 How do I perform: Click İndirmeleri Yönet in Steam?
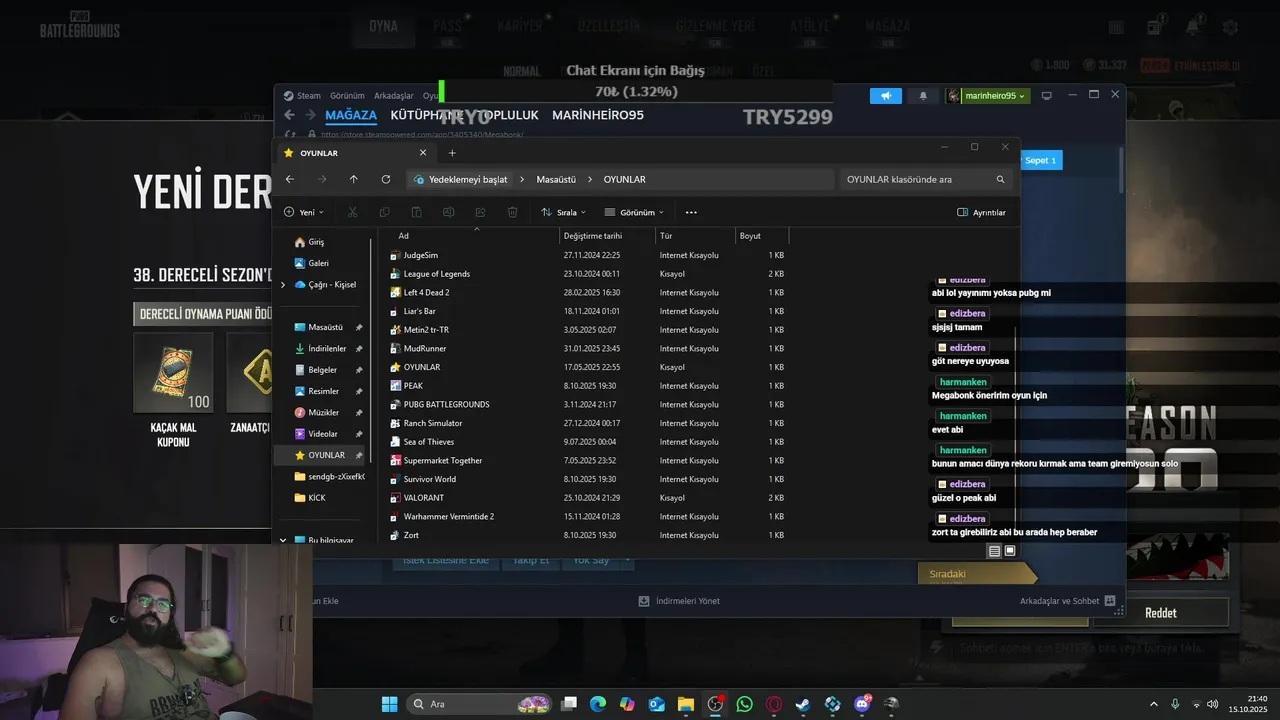[679, 601]
